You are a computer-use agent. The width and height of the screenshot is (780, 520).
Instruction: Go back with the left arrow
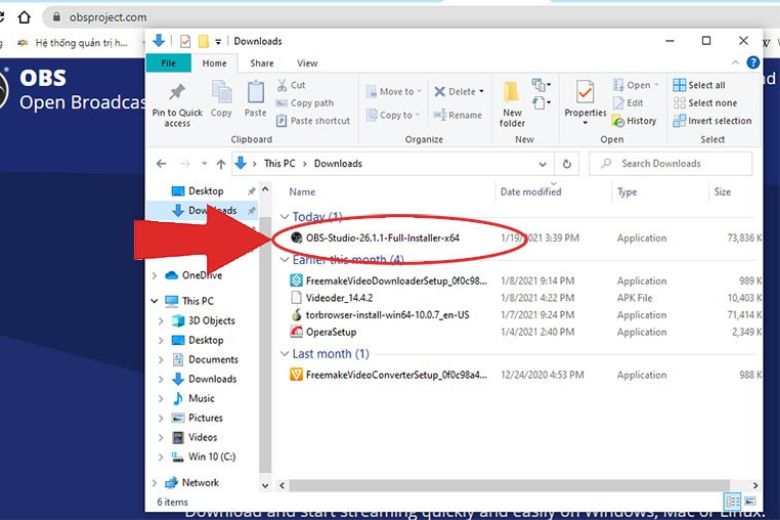point(161,164)
